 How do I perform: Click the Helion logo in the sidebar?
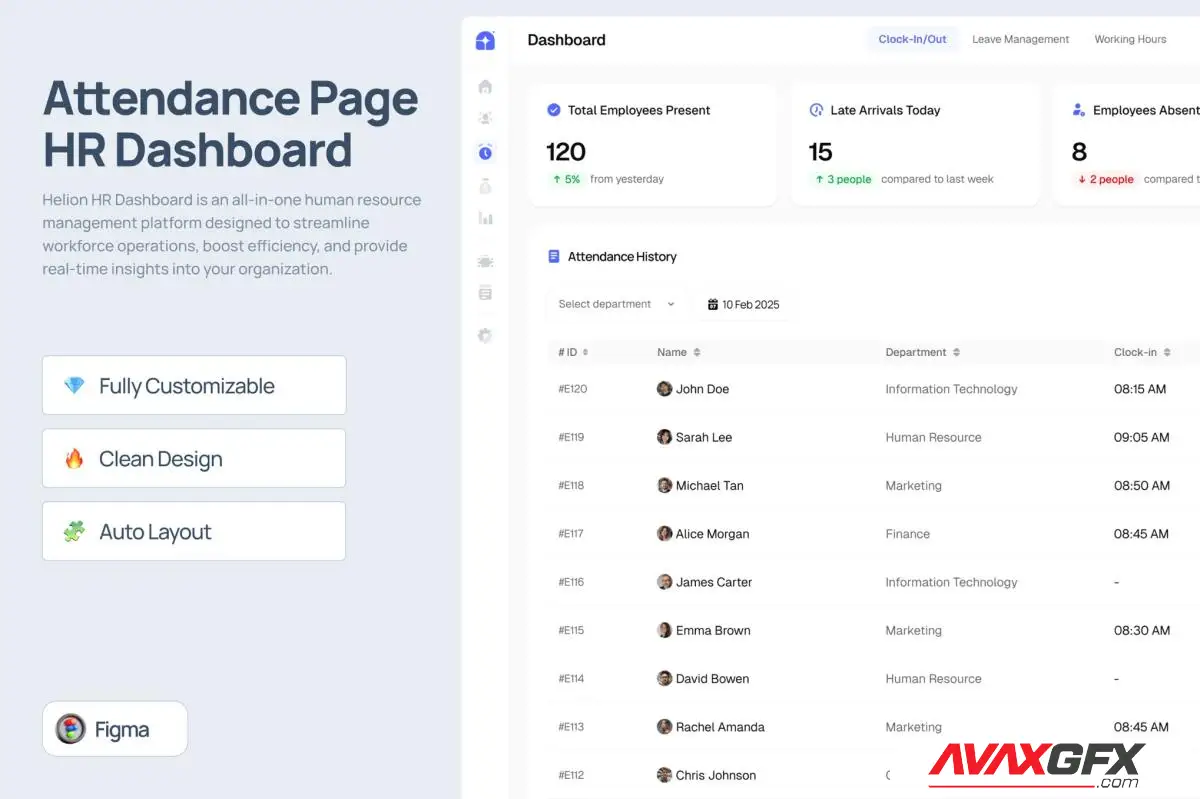(485, 40)
